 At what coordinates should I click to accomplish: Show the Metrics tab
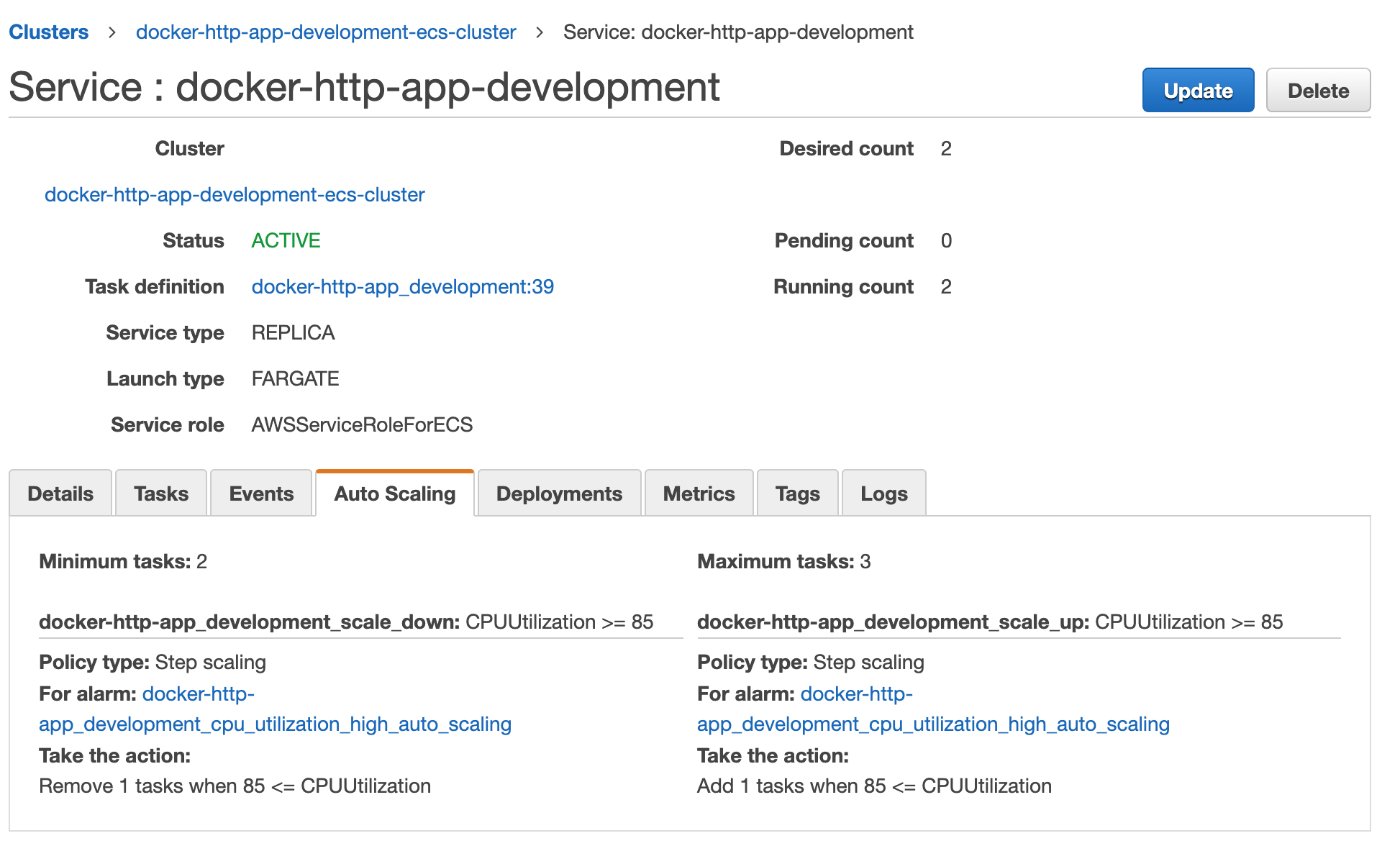[699, 493]
